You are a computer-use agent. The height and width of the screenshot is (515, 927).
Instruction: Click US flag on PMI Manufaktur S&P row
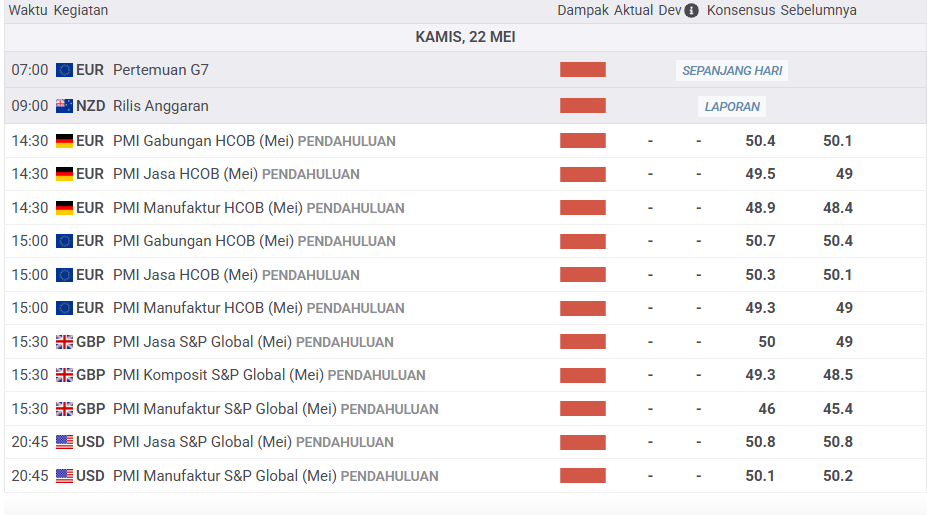click(64, 476)
